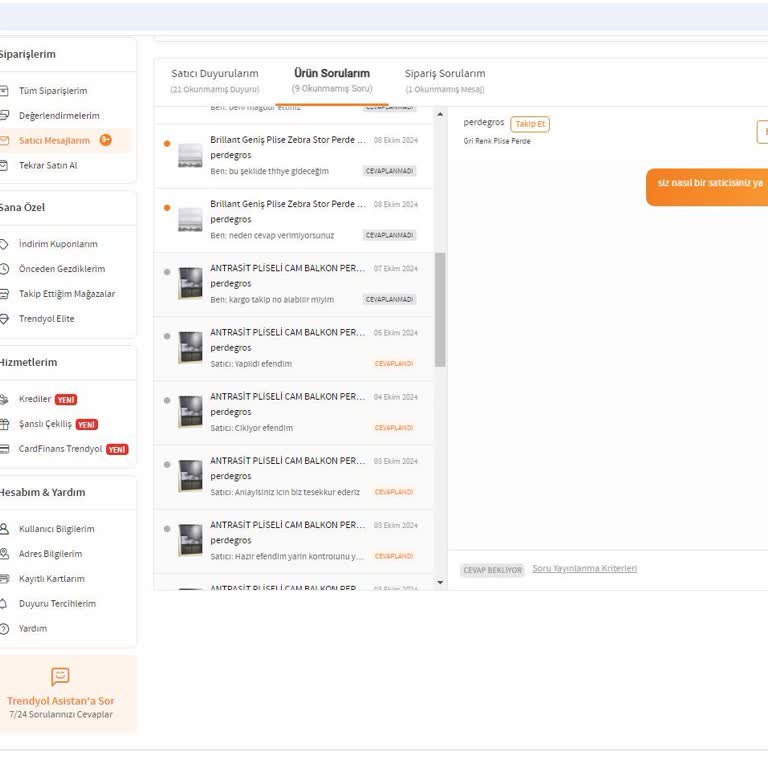Select Satıcı Mesajlarım menu entry

click(54, 141)
